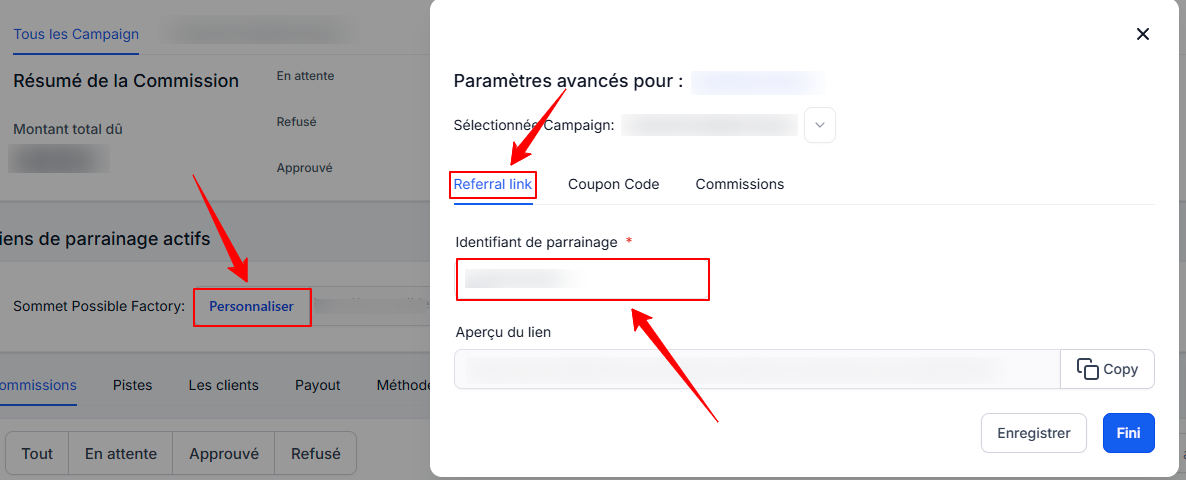Switch to the Referral link tab
The width and height of the screenshot is (1186, 480).
pos(493,184)
